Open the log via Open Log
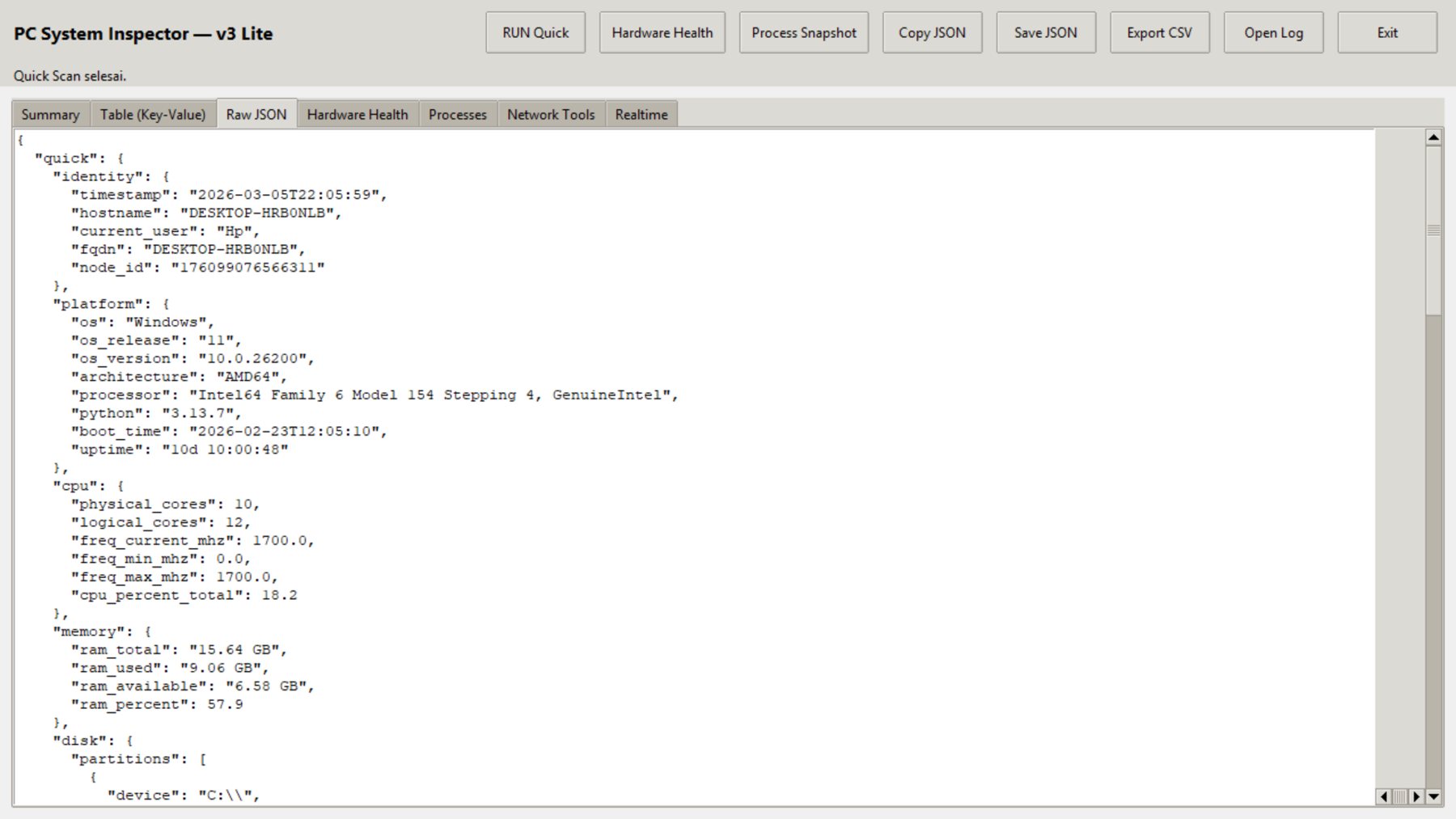This screenshot has width=1456, height=819. 1273,33
